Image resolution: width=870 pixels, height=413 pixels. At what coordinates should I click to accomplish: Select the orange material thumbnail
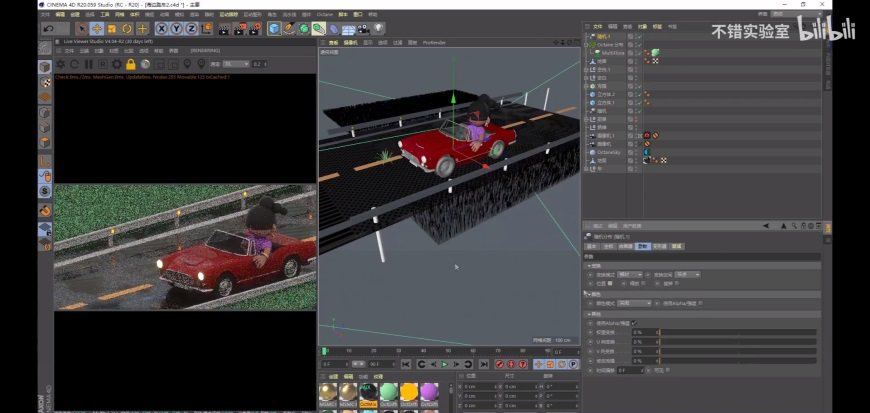tap(408, 392)
